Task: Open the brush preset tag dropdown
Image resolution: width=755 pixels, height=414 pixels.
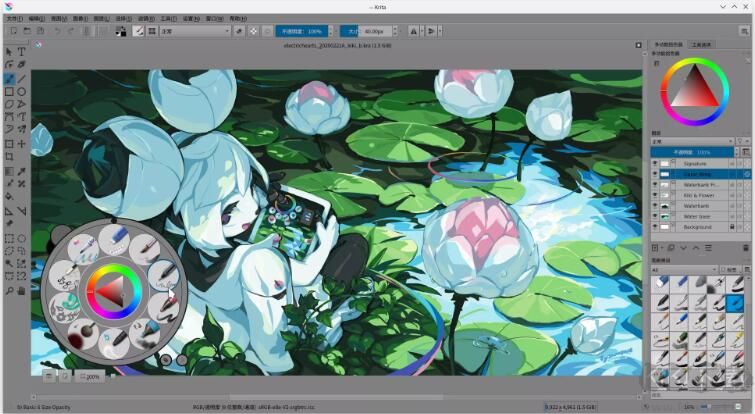Action: (684, 270)
